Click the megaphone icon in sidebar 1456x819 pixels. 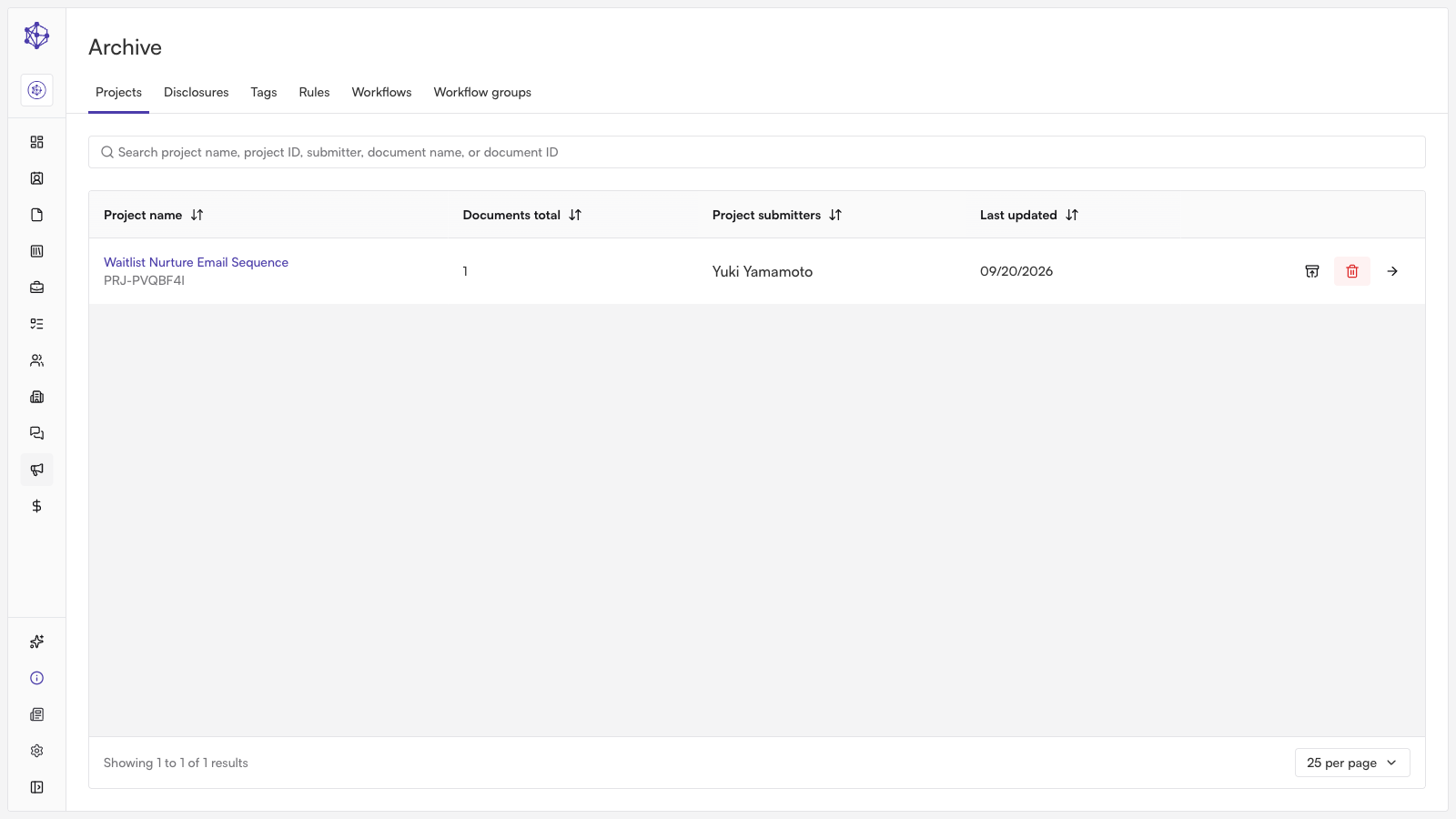click(37, 470)
